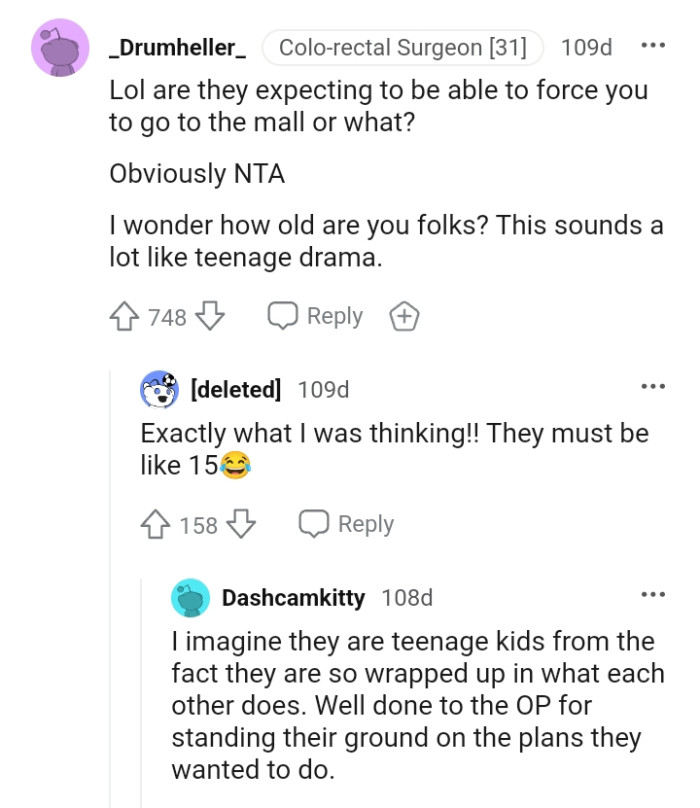Toggle the upvote on the 748-score comment
The width and height of the screenshot is (700, 808).
pos(126,316)
